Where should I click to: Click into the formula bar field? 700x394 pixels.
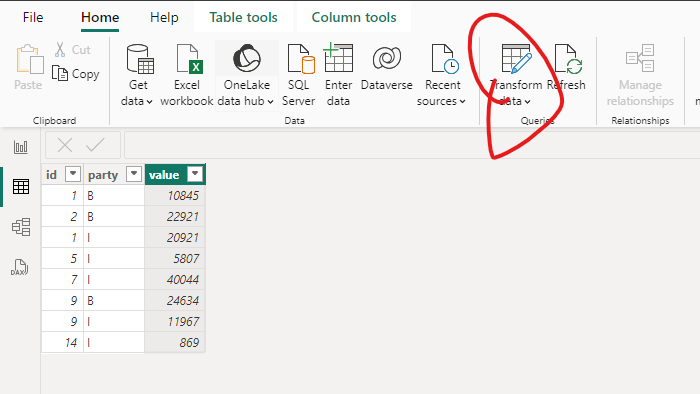click(x=412, y=145)
